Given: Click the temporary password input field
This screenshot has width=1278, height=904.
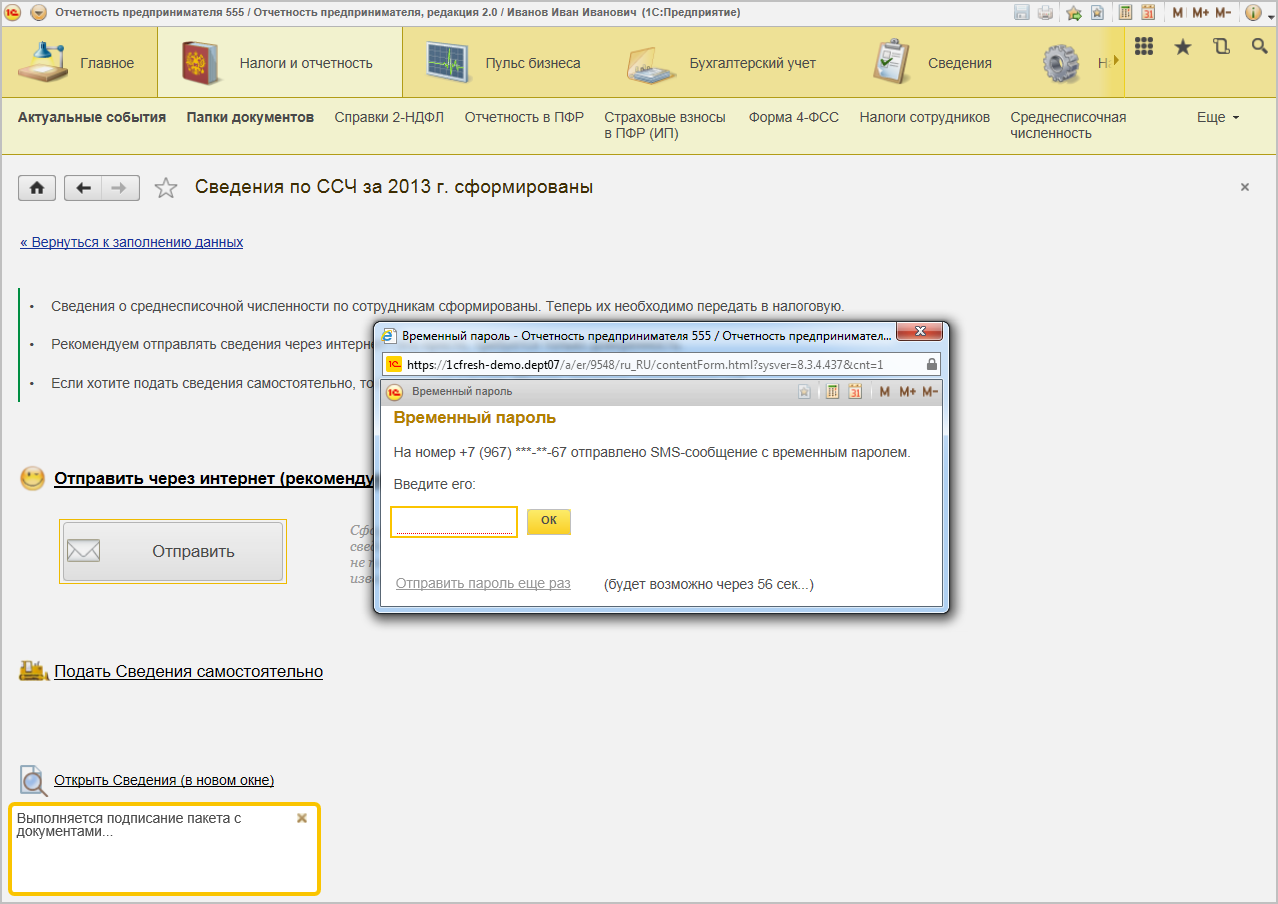Looking at the screenshot, I should 453,521.
